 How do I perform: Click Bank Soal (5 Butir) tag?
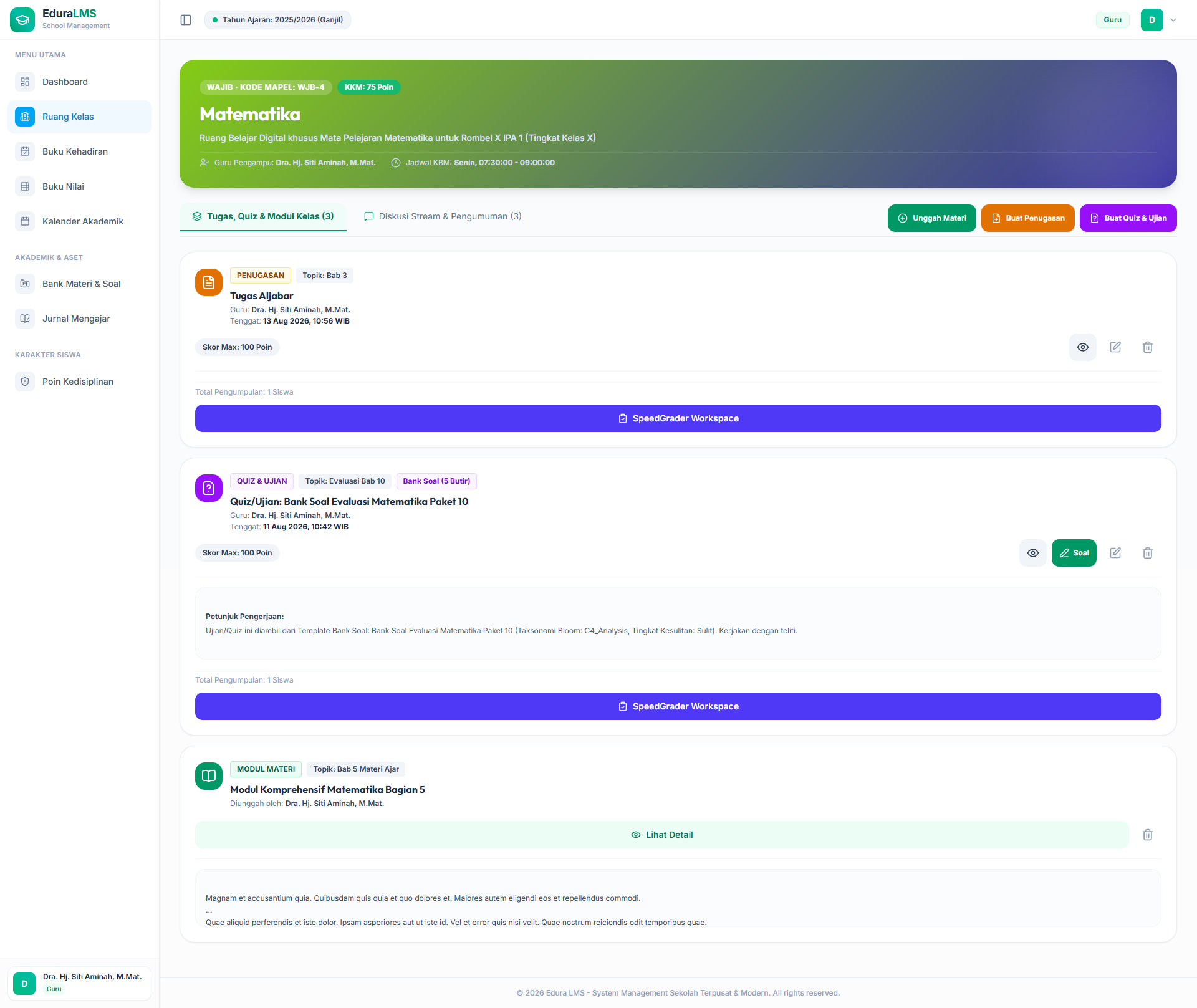pos(436,481)
